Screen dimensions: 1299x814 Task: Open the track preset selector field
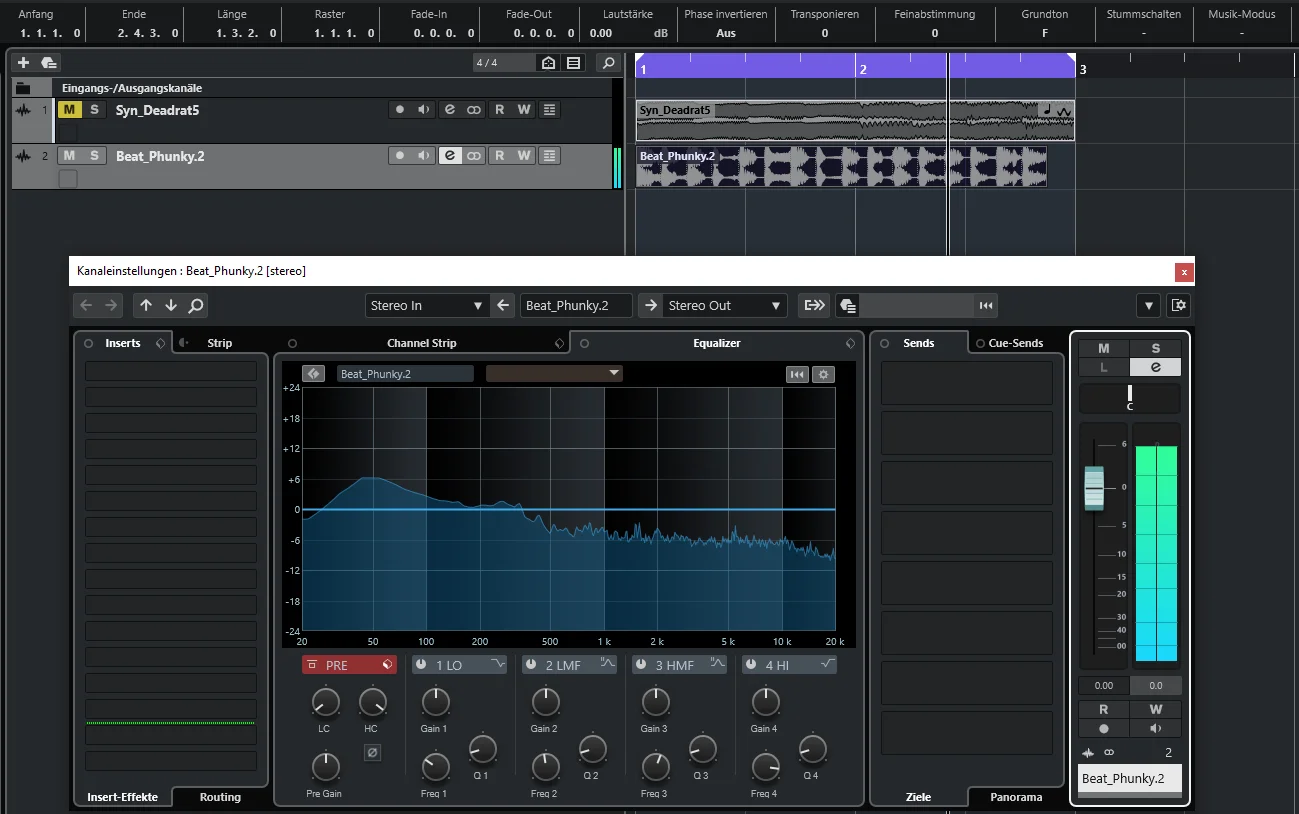point(916,305)
